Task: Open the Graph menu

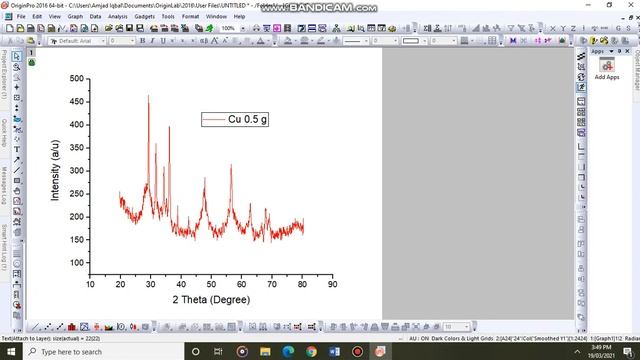Action: click(x=75, y=17)
